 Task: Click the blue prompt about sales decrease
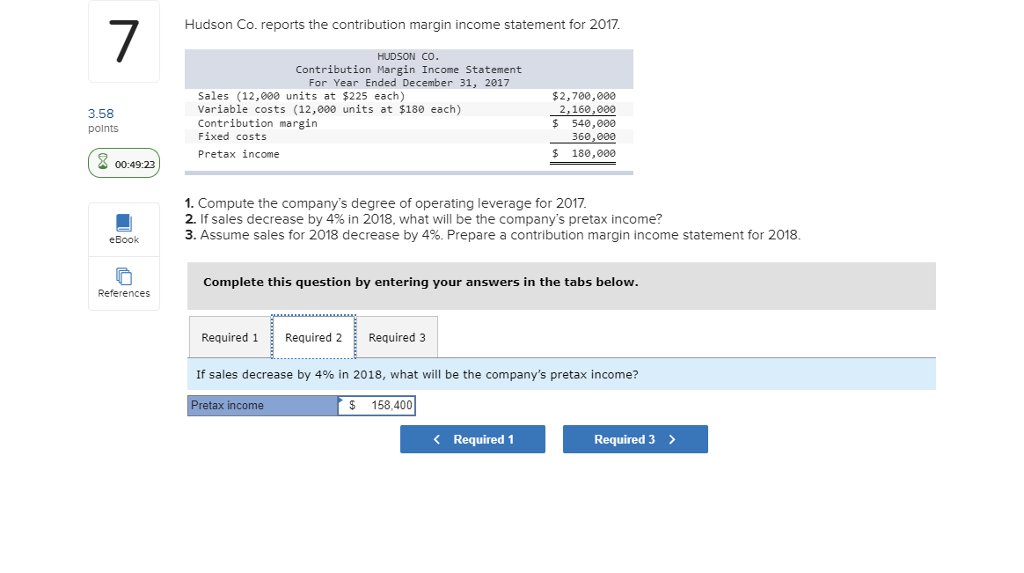click(561, 374)
